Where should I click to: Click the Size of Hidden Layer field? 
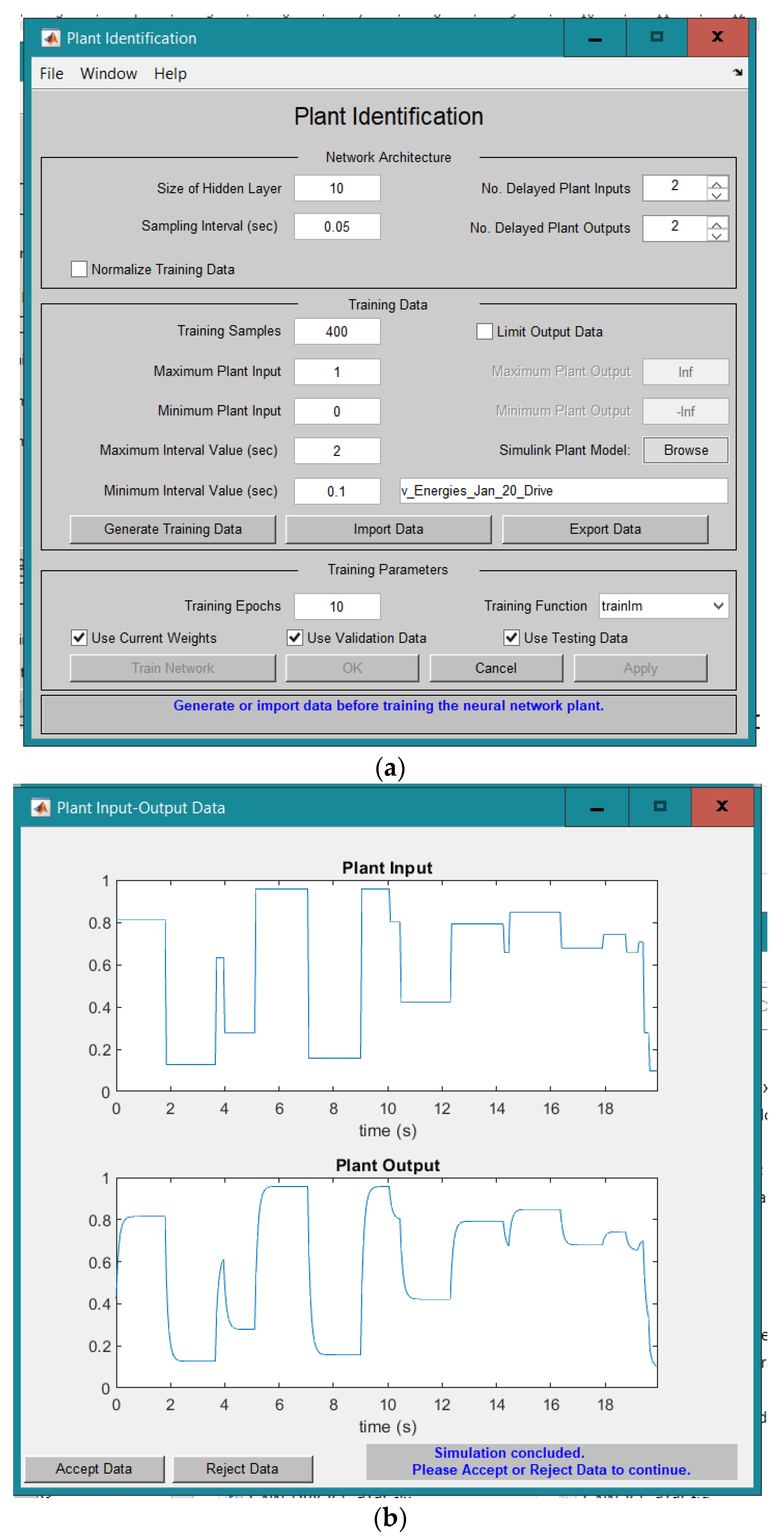(336, 188)
